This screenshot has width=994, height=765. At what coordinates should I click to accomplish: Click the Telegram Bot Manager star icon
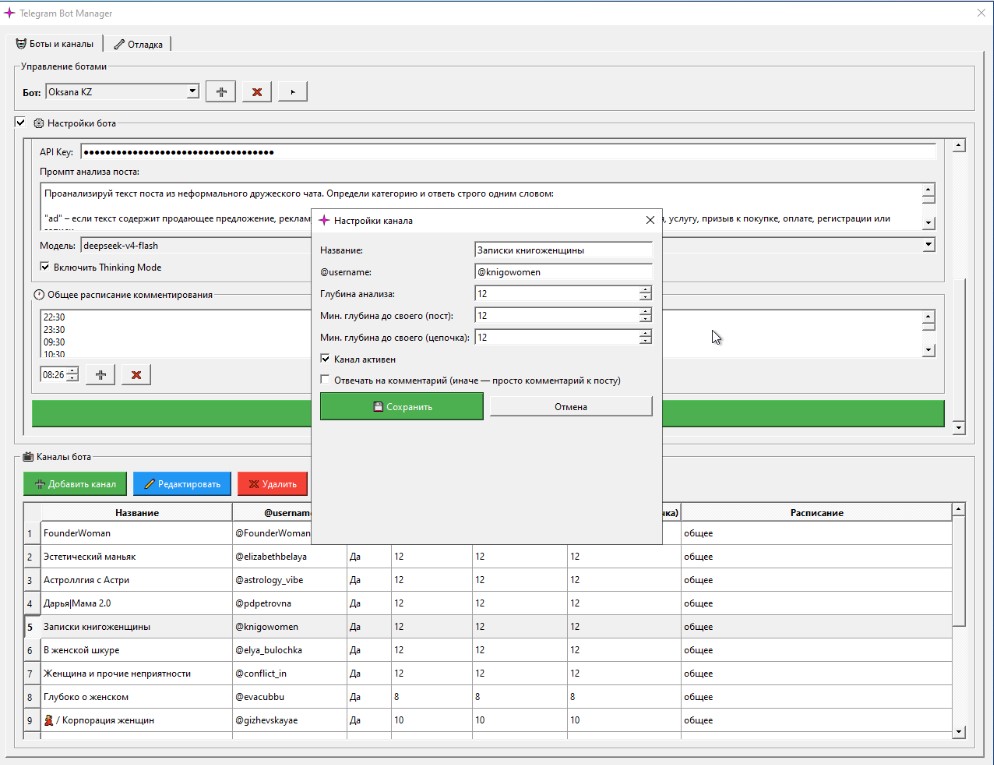9,13
